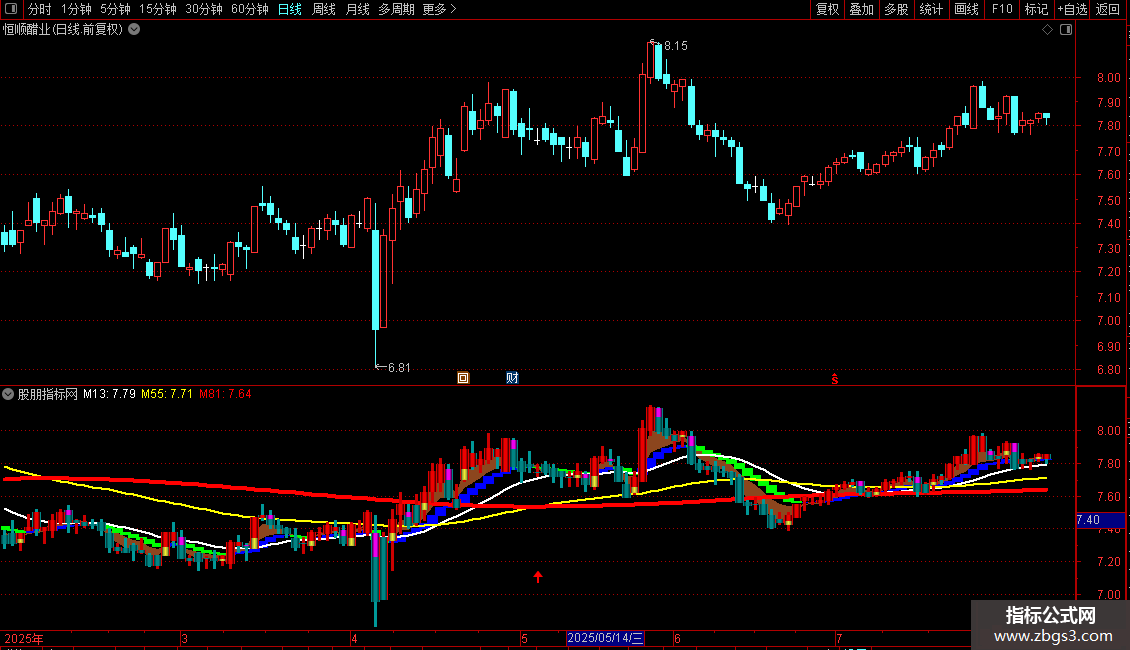Click the 回 marker icon on the chart

pyautogui.click(x=463, y=378)
